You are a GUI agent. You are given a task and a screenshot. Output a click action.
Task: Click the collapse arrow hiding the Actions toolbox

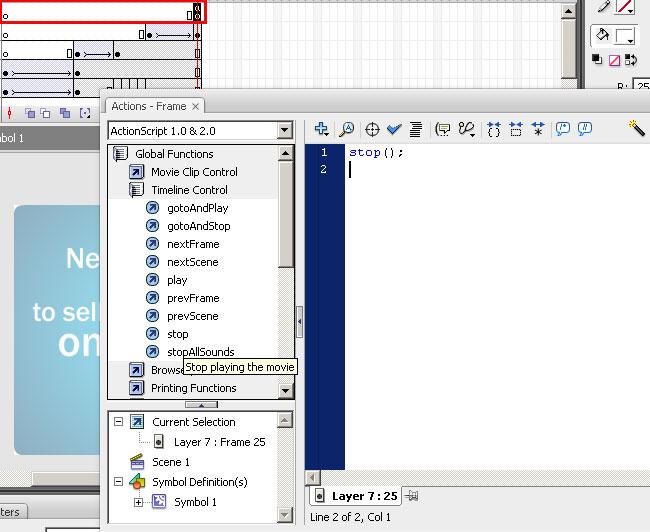point(299,321)
